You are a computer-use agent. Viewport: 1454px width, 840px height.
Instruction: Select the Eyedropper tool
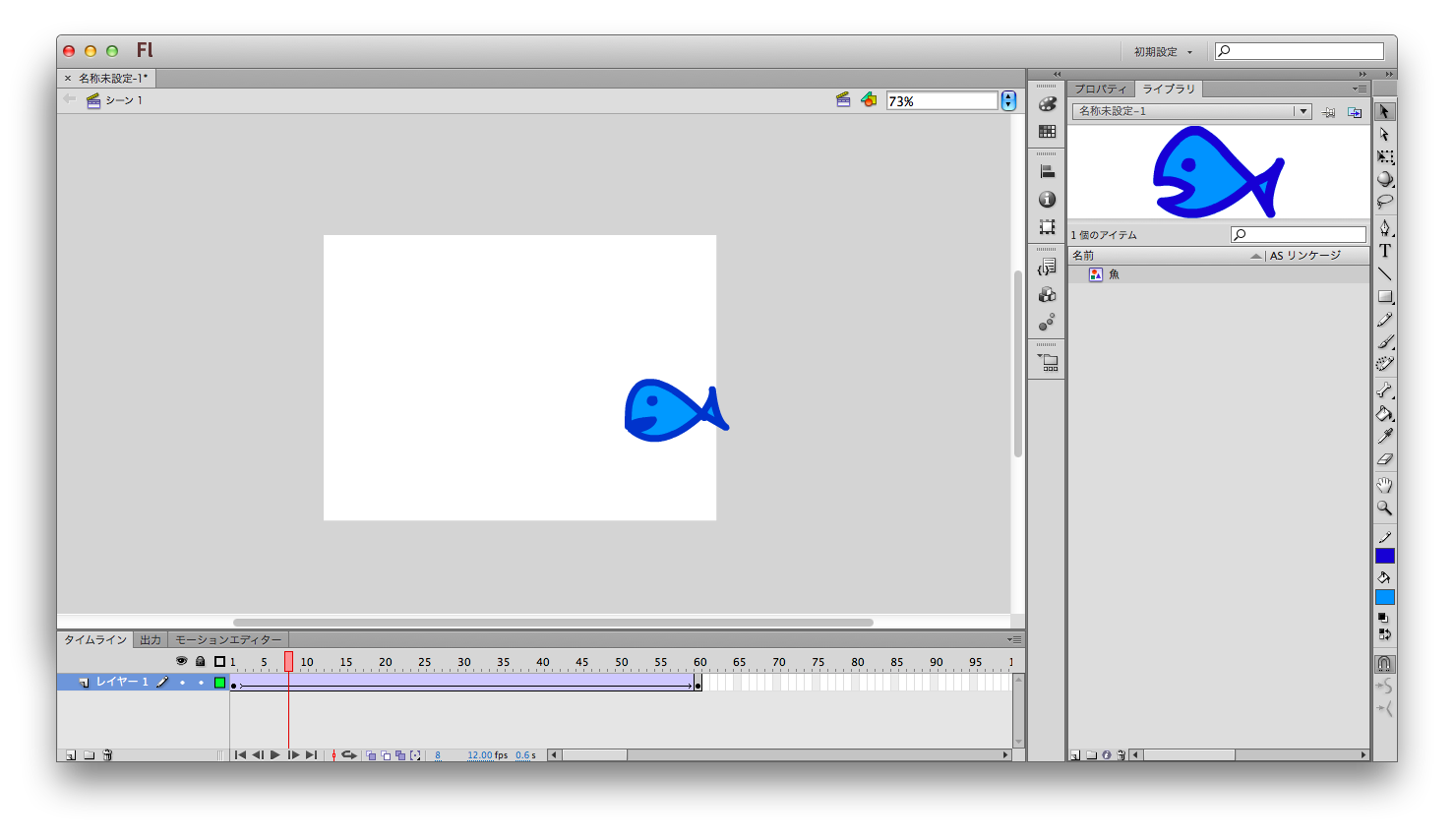point(1384,436)
